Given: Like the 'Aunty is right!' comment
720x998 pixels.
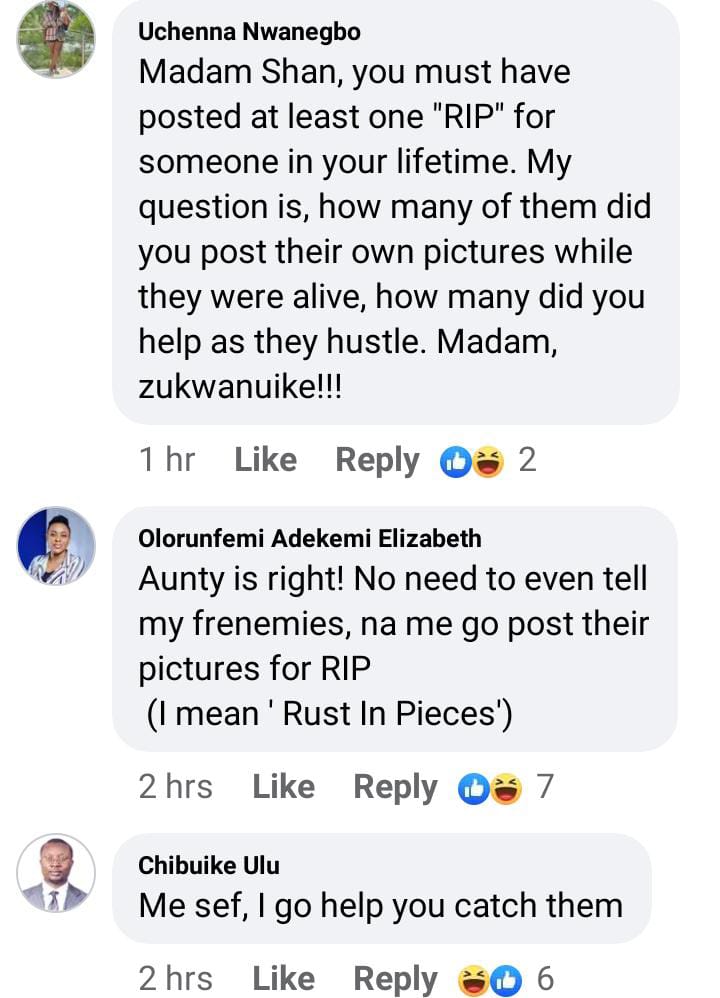Looking at the screenshot, I should click(284, 787).
